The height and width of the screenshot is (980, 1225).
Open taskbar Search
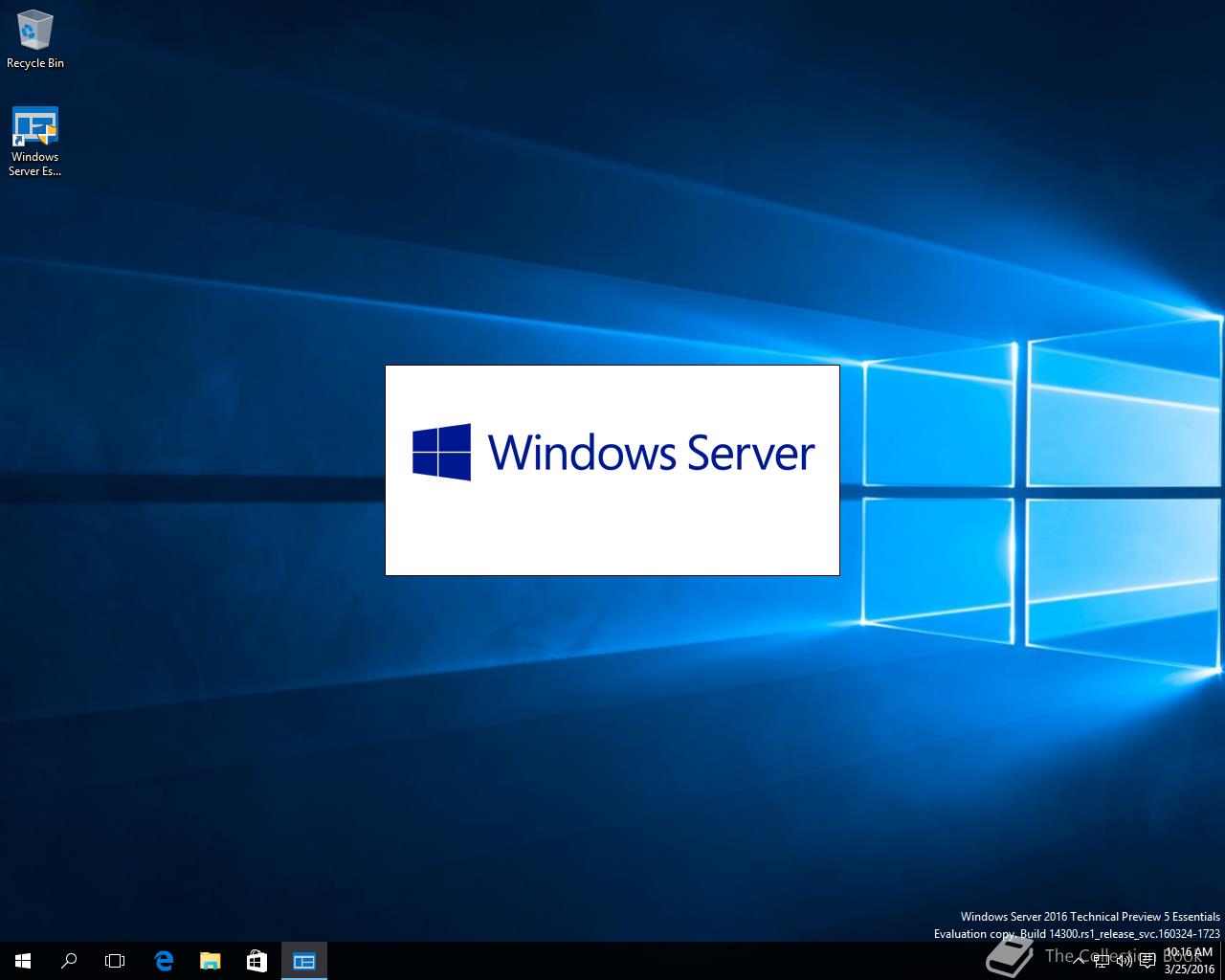pyautogui.click(x=69, y=961)
